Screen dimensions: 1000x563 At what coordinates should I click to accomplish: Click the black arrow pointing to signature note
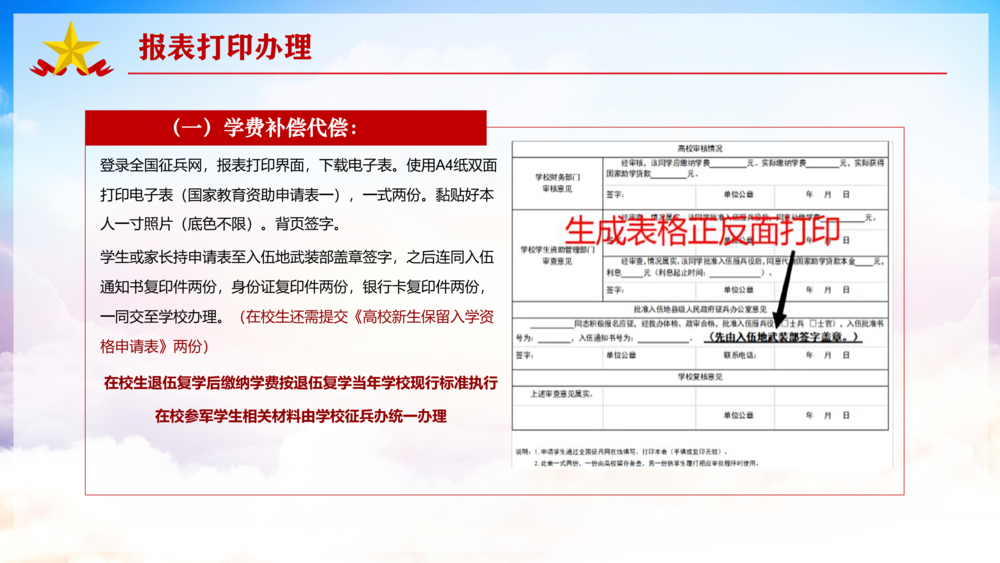(x=788, y=290)
